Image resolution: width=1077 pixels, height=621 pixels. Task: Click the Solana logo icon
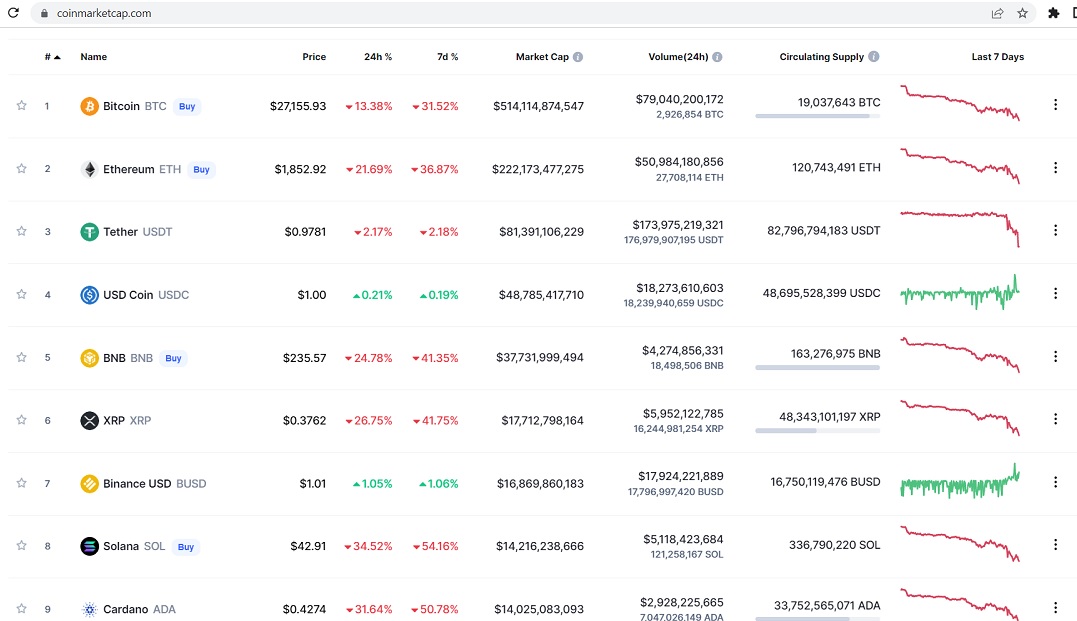point(89,546)
